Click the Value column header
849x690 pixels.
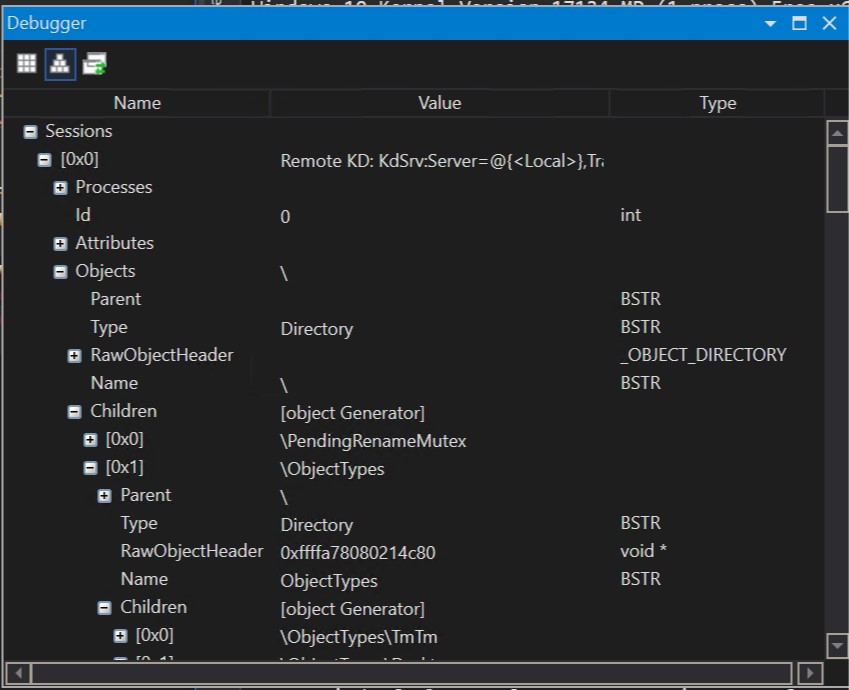439,103
